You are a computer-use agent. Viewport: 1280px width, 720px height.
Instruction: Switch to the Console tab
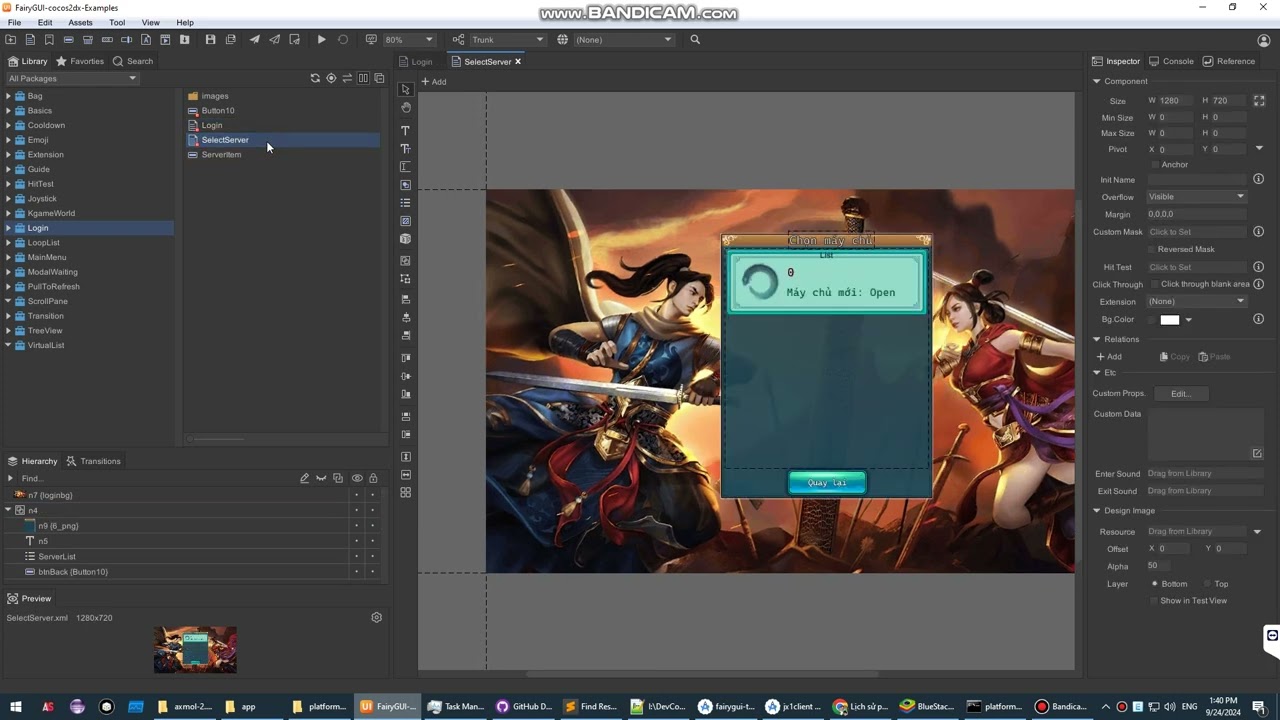[x=1171, y=61]
